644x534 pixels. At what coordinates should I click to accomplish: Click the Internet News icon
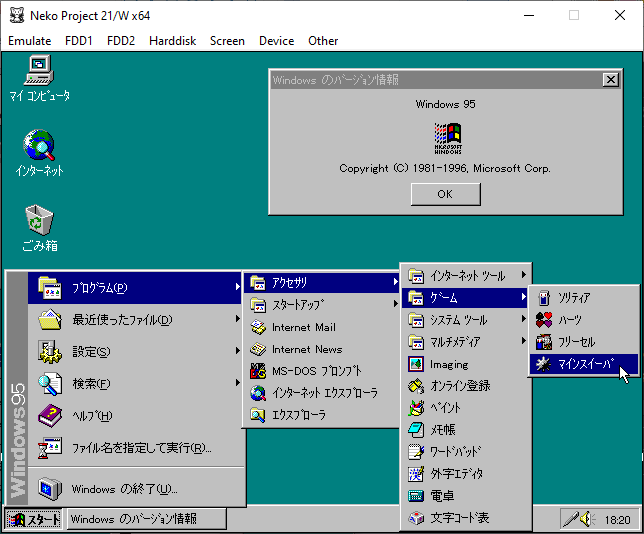(x=258, y=349)
